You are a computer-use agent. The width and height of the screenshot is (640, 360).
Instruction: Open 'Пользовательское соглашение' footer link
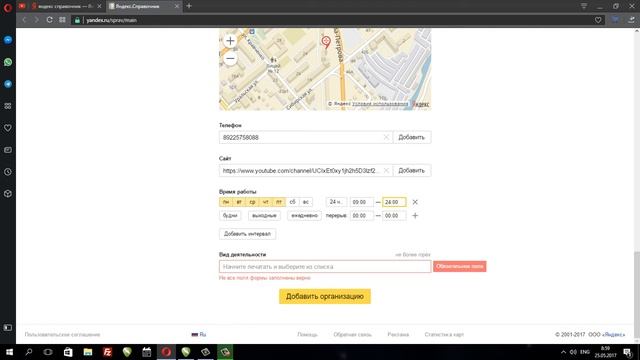pos(62,334)
